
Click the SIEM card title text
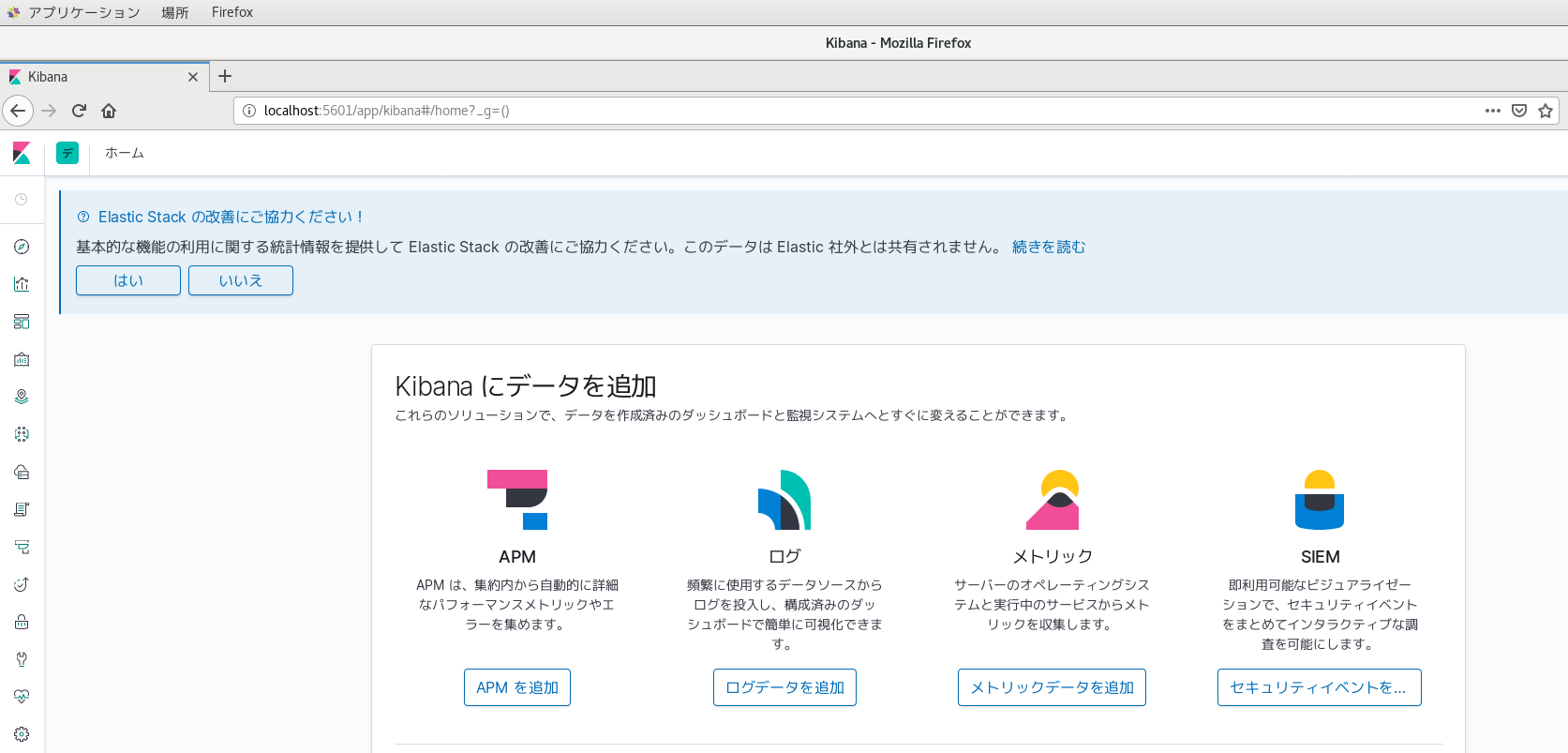(1320, 557)
